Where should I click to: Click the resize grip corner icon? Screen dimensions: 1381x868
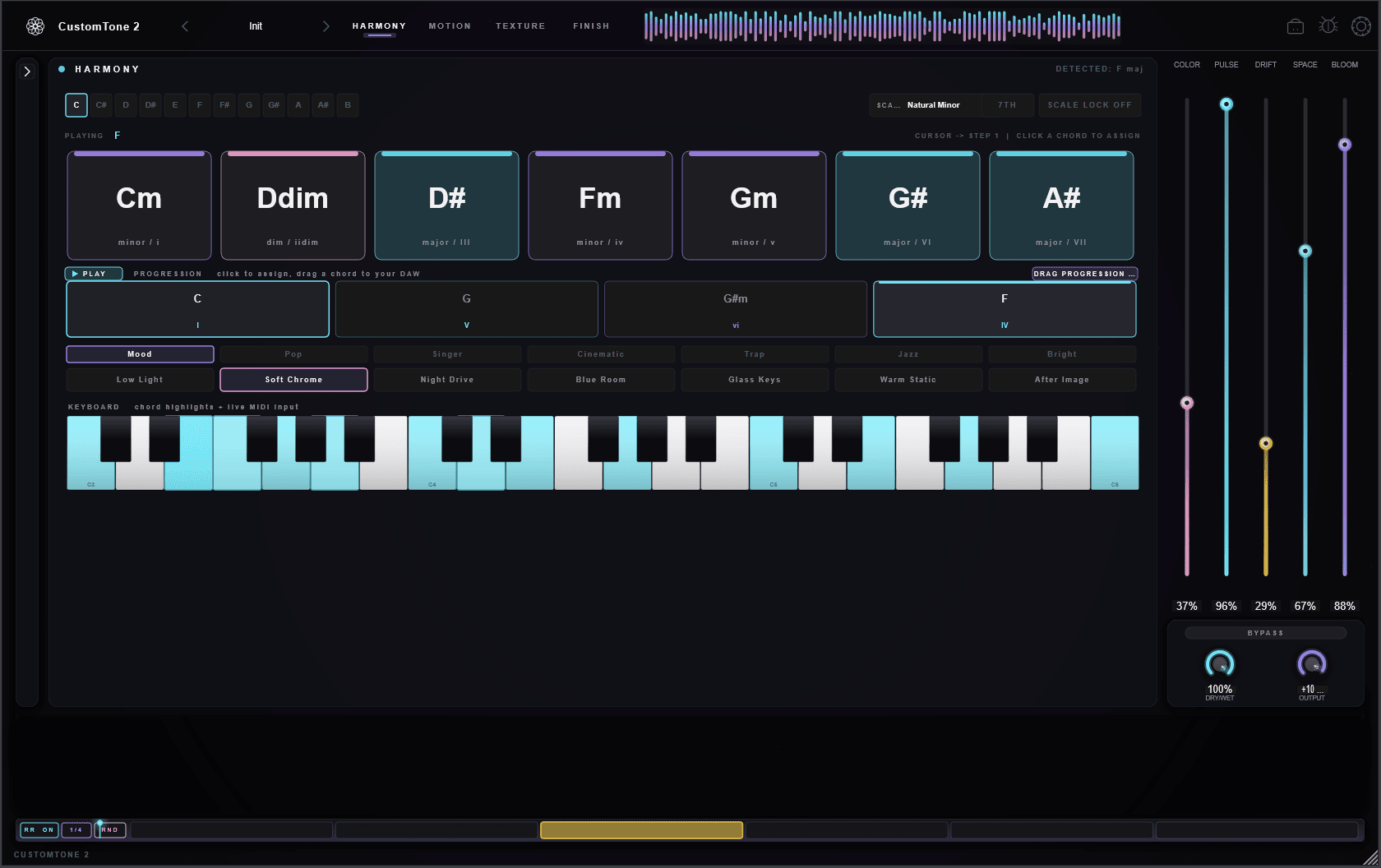tap(1370, 857)
